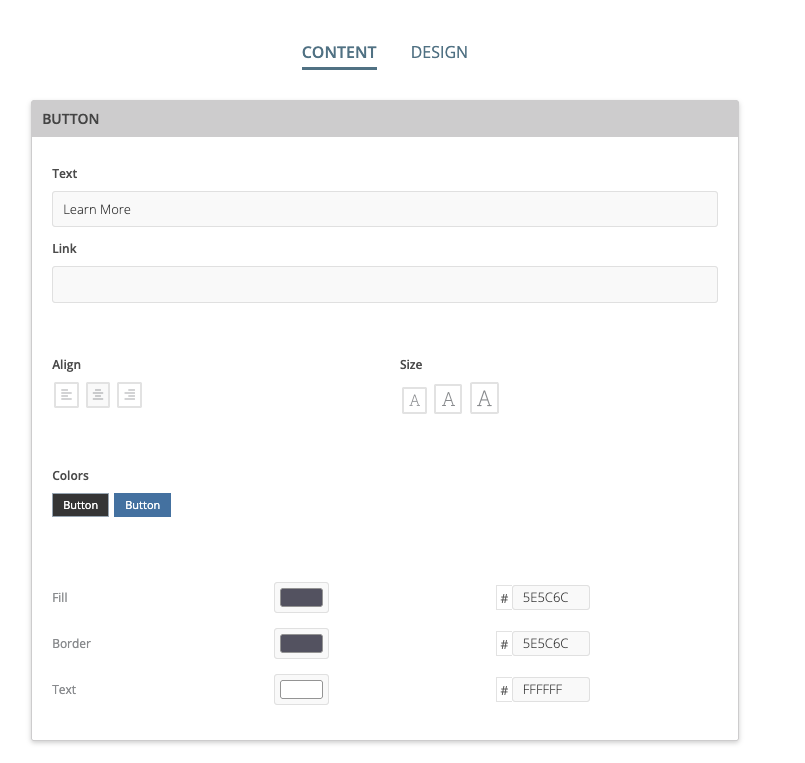Open the CONTENT tab

coord(339,52)
